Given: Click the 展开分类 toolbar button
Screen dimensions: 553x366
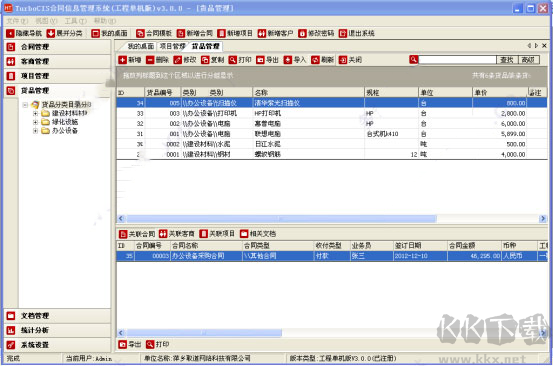Looking at the screenshot, I should click(65, 33).
